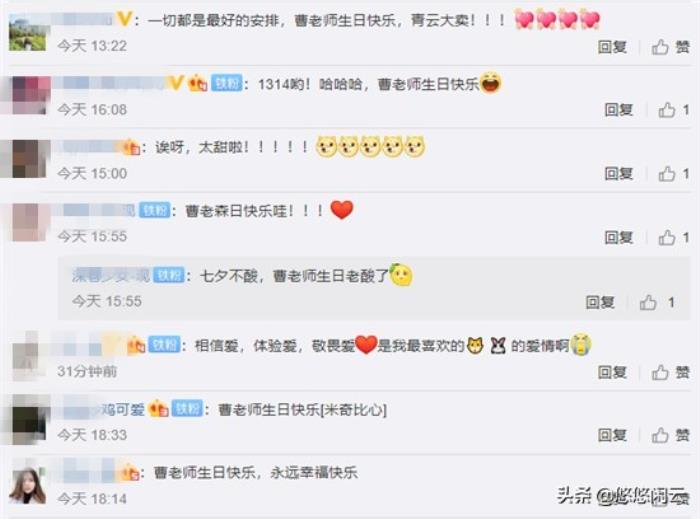Click 回复 on the 18:33 comment

(x=612, y=435)
